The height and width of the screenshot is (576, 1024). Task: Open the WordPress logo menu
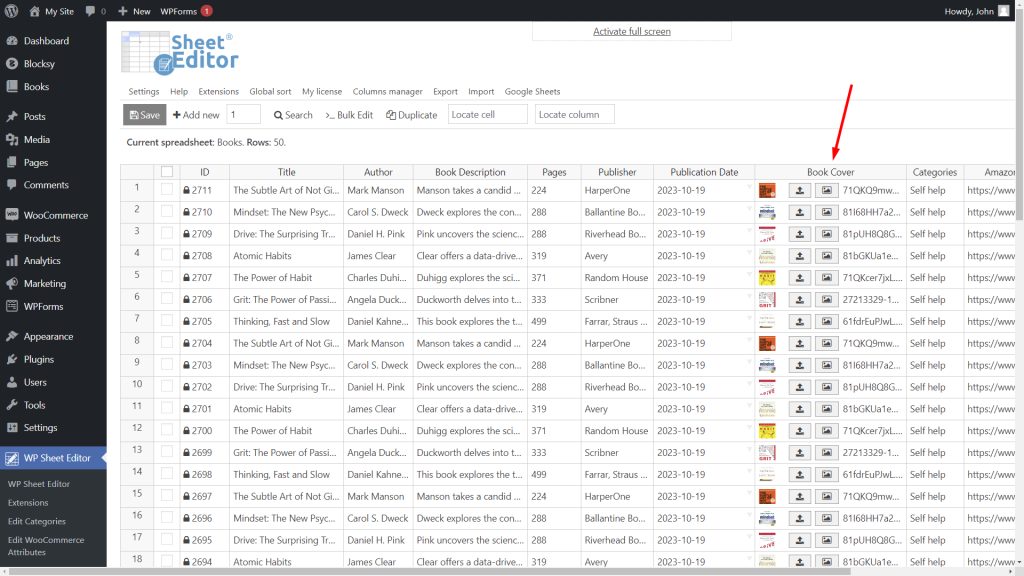coord(11,11)
